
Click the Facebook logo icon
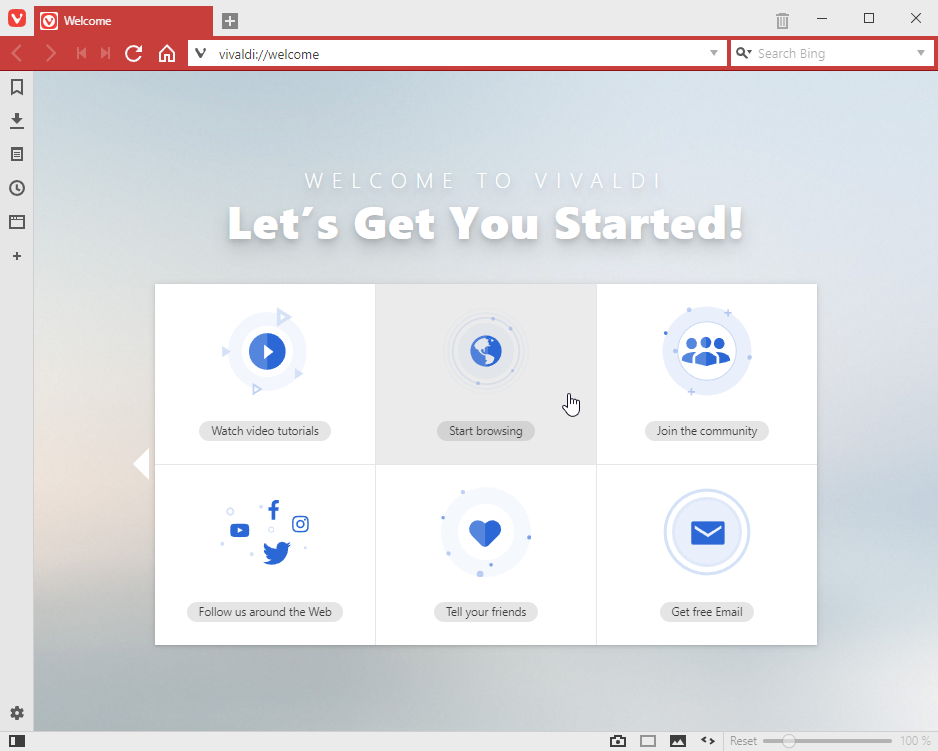pyautogui.click(x=273, y=509)
